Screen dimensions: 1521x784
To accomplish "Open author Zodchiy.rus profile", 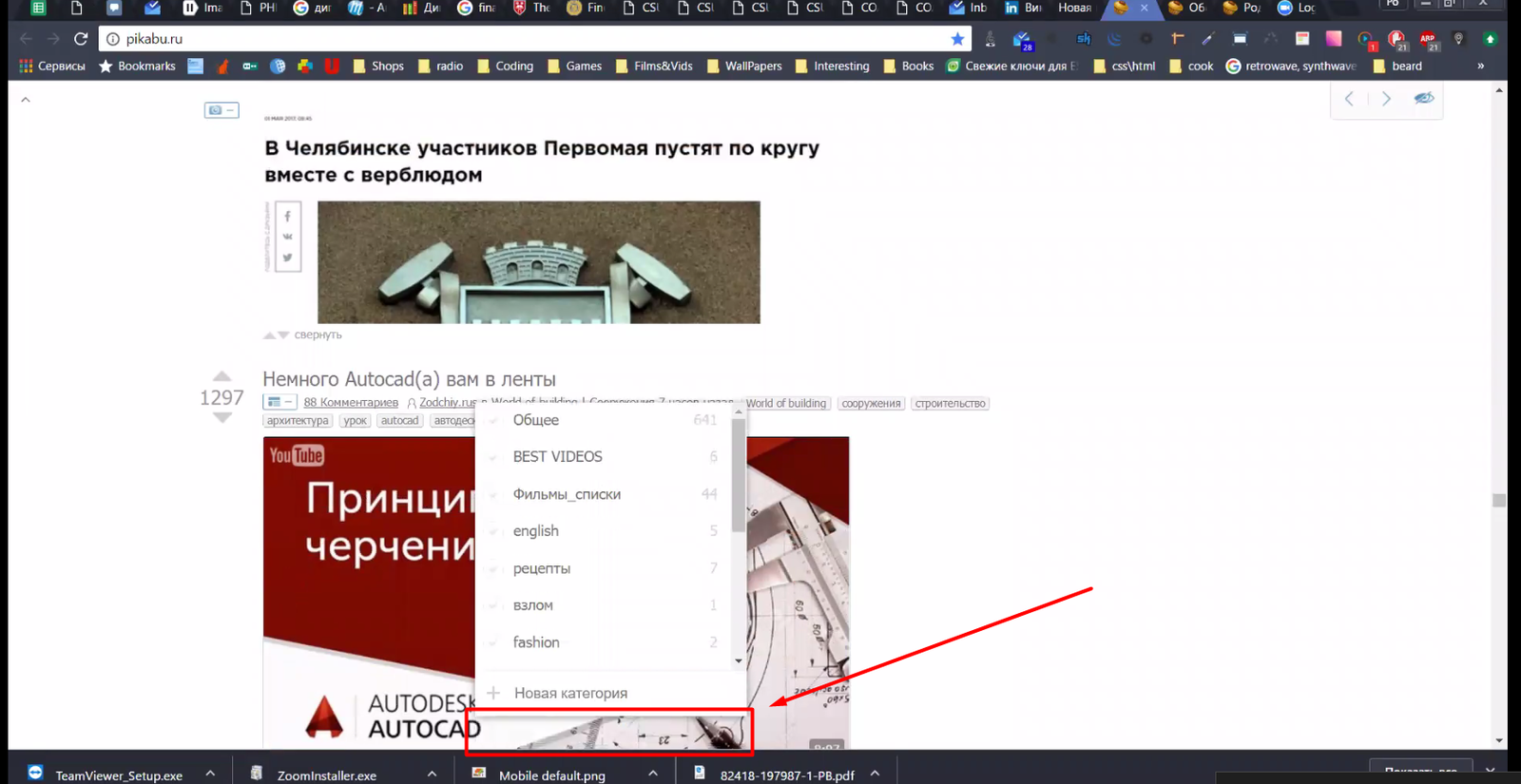I will (x=448, y=403).
